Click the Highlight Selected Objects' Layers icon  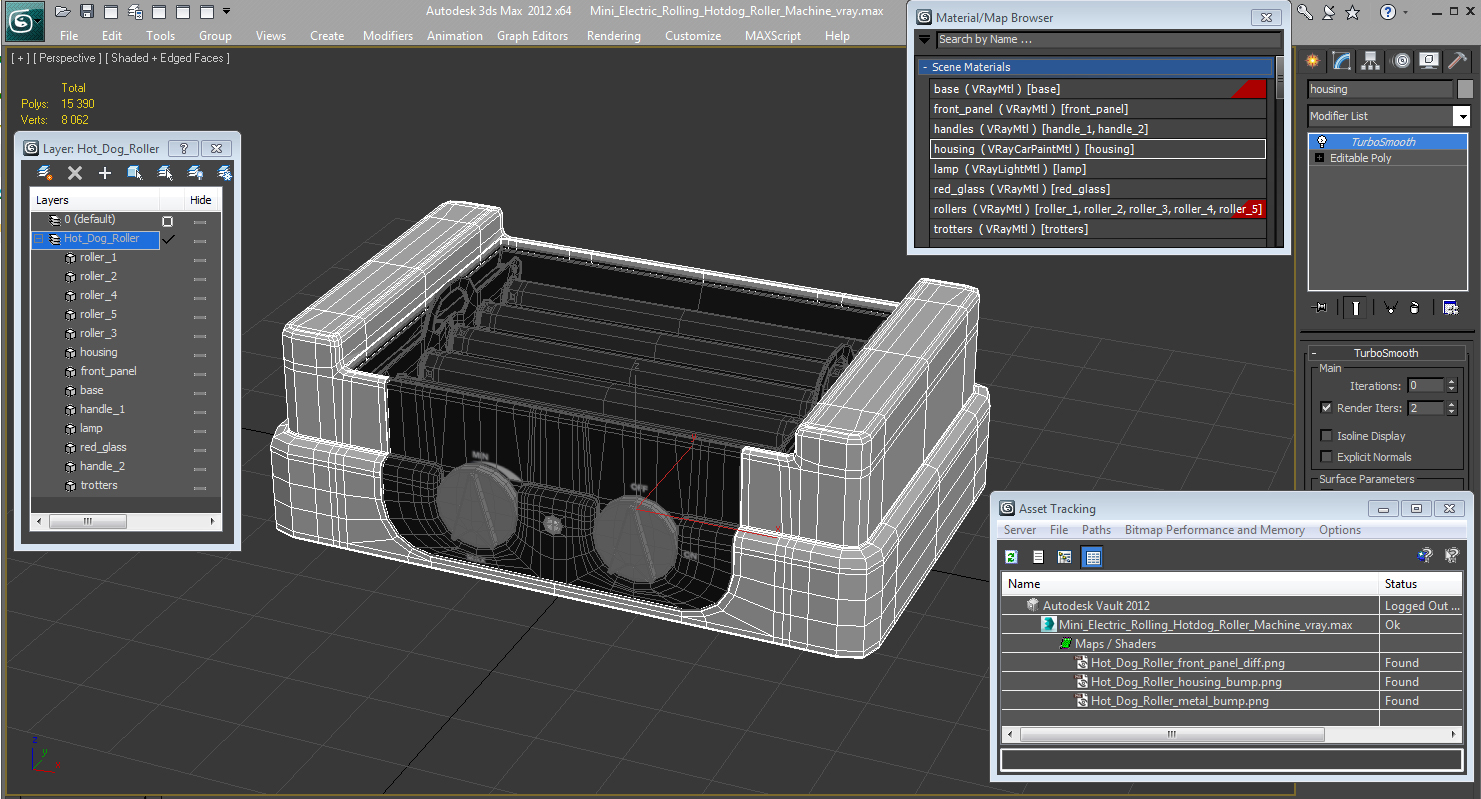click(165, 173)
